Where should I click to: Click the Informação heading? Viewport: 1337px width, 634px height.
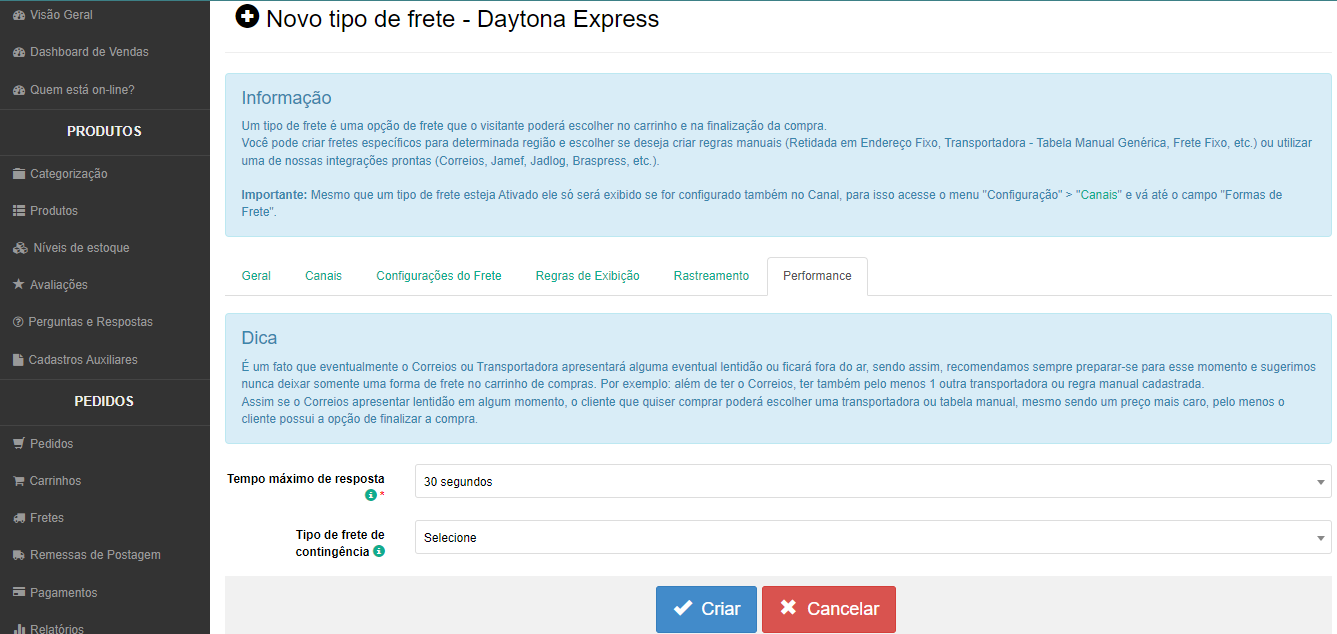tap(286, 98)
